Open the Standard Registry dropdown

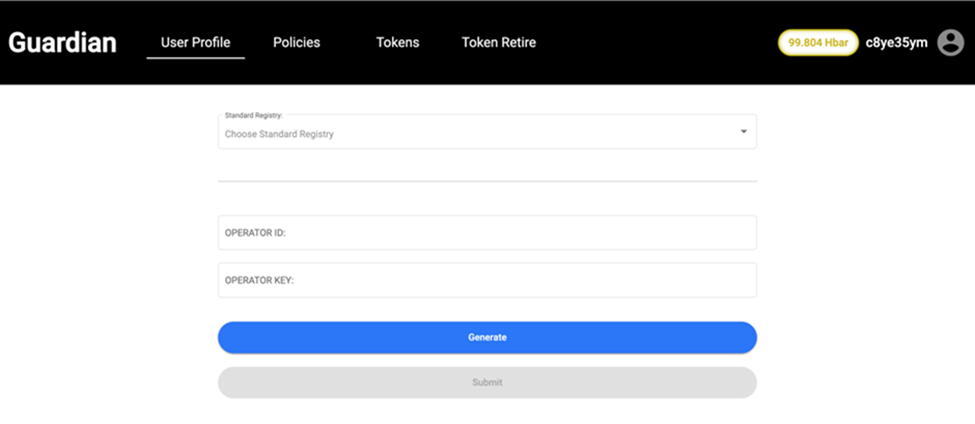tap(487, 132)
